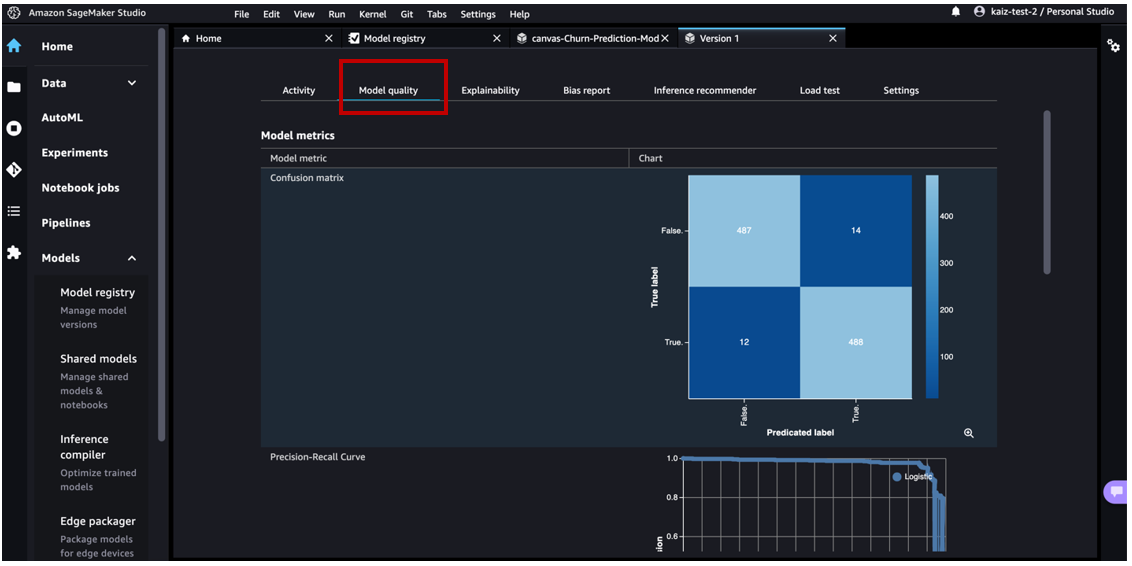This screenshot has width=1132, height=566.
Task: Open the Kernel menu
Action: 372,14
